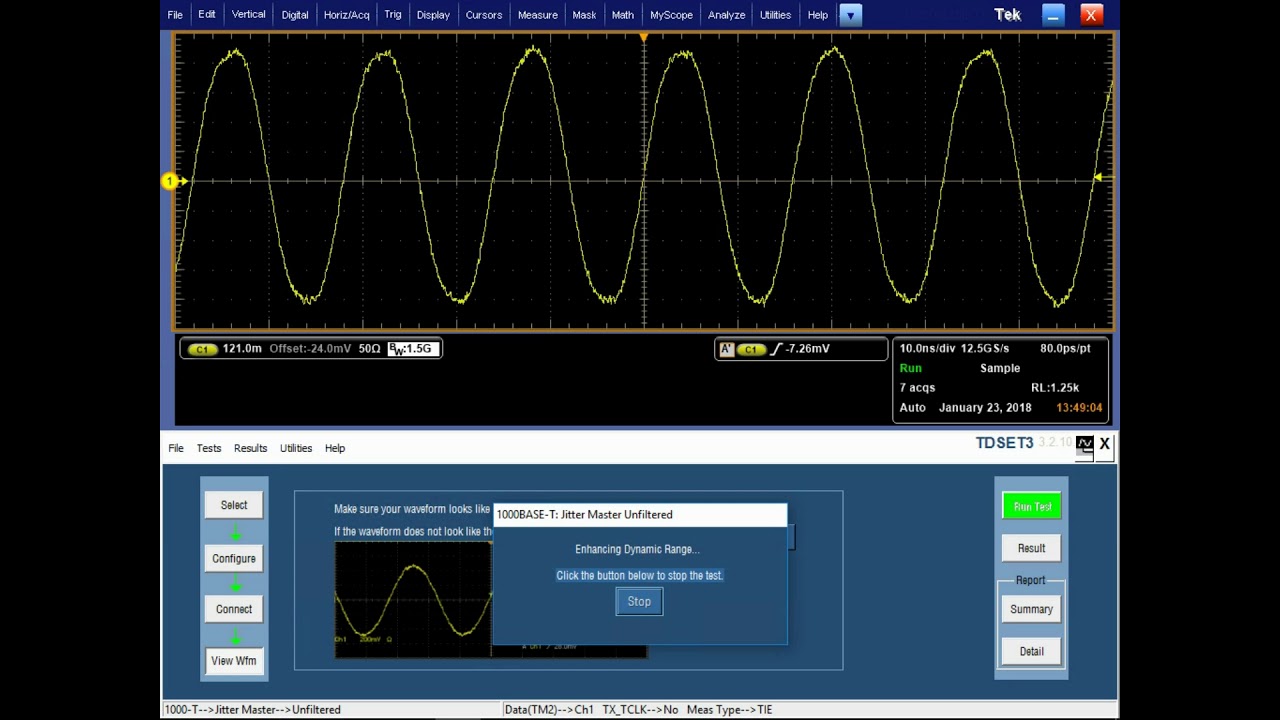Viewport: 1280px width, 720px height.
Task: Close the TDSET3 panel with X
Action: [x=1105, y=444]
